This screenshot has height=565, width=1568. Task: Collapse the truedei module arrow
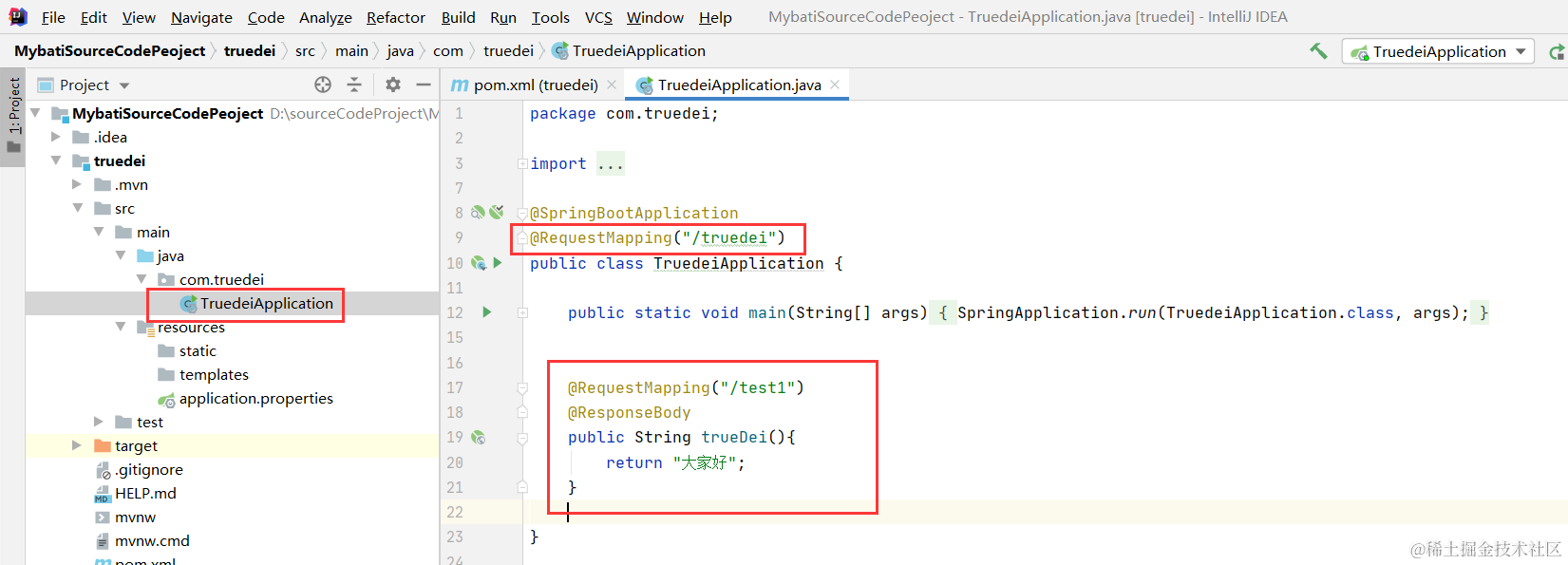tap(56, 160)
